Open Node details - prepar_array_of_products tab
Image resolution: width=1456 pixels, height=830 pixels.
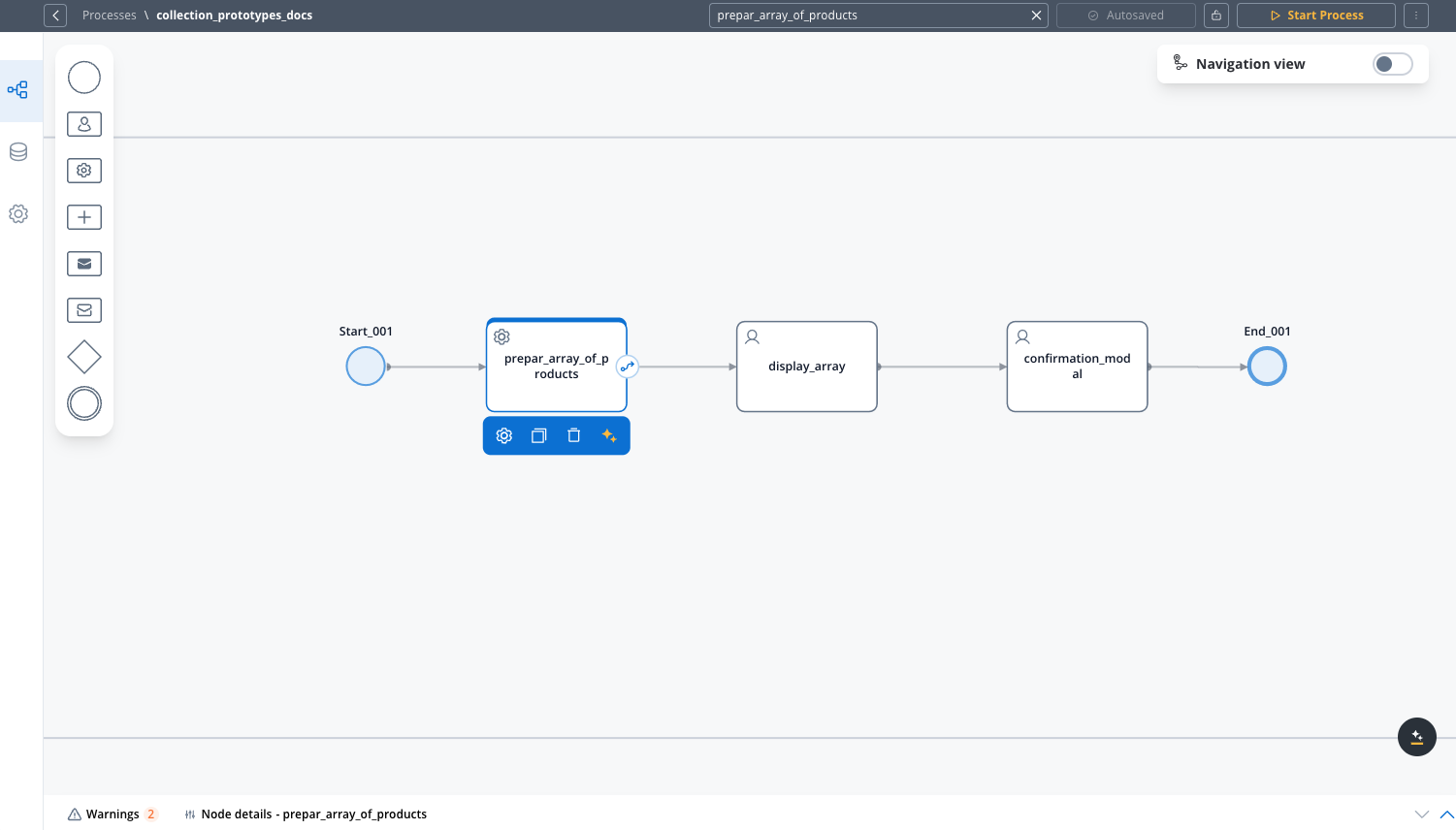306,814
